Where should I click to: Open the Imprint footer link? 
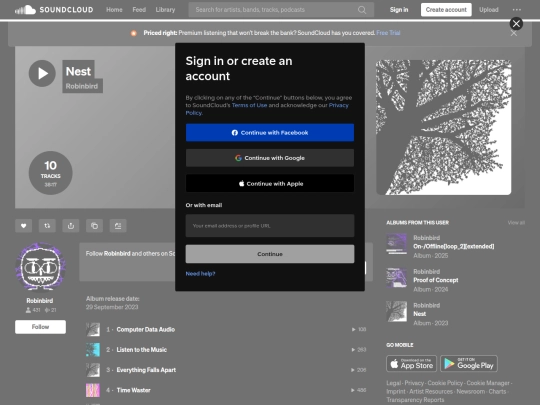(396, 392)
